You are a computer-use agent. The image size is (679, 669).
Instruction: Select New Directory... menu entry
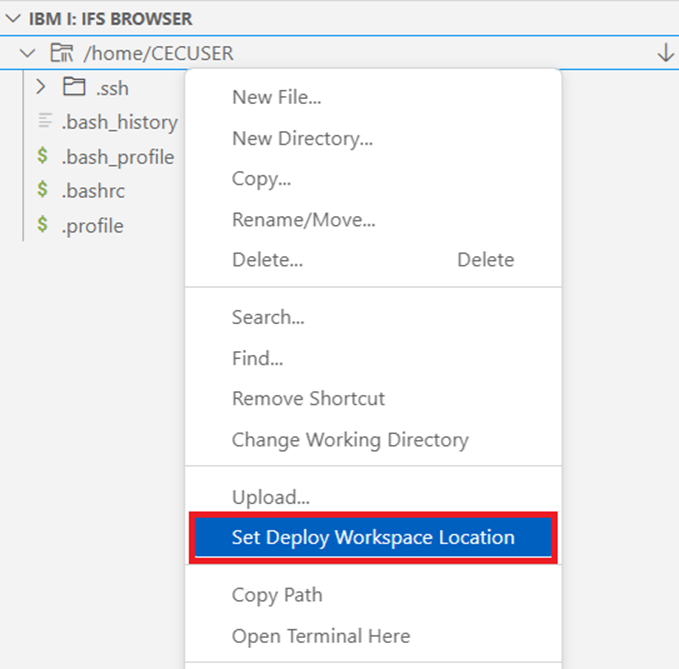coord(302,139)
